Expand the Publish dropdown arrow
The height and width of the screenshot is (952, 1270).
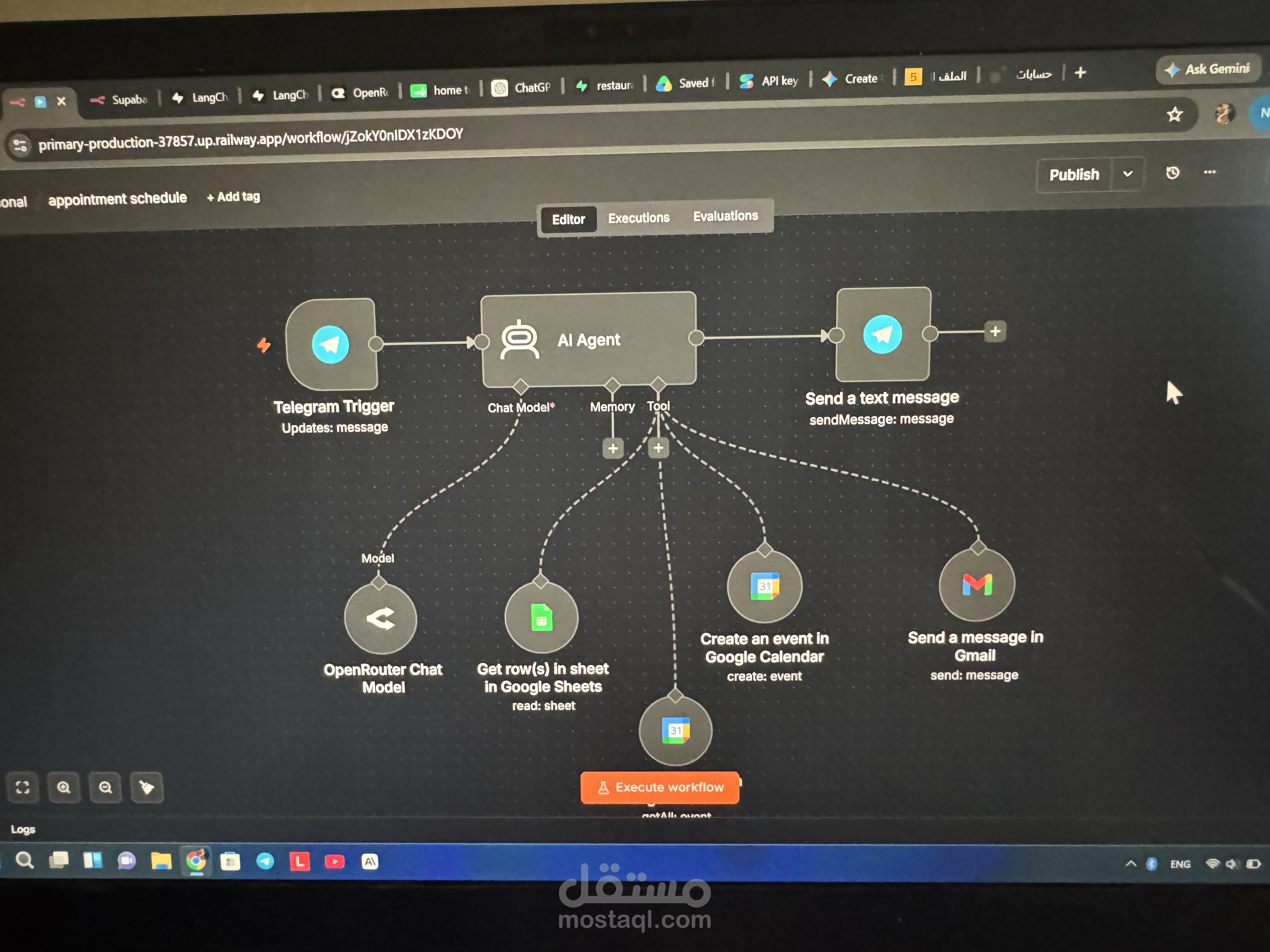[x=1128, y=174]
